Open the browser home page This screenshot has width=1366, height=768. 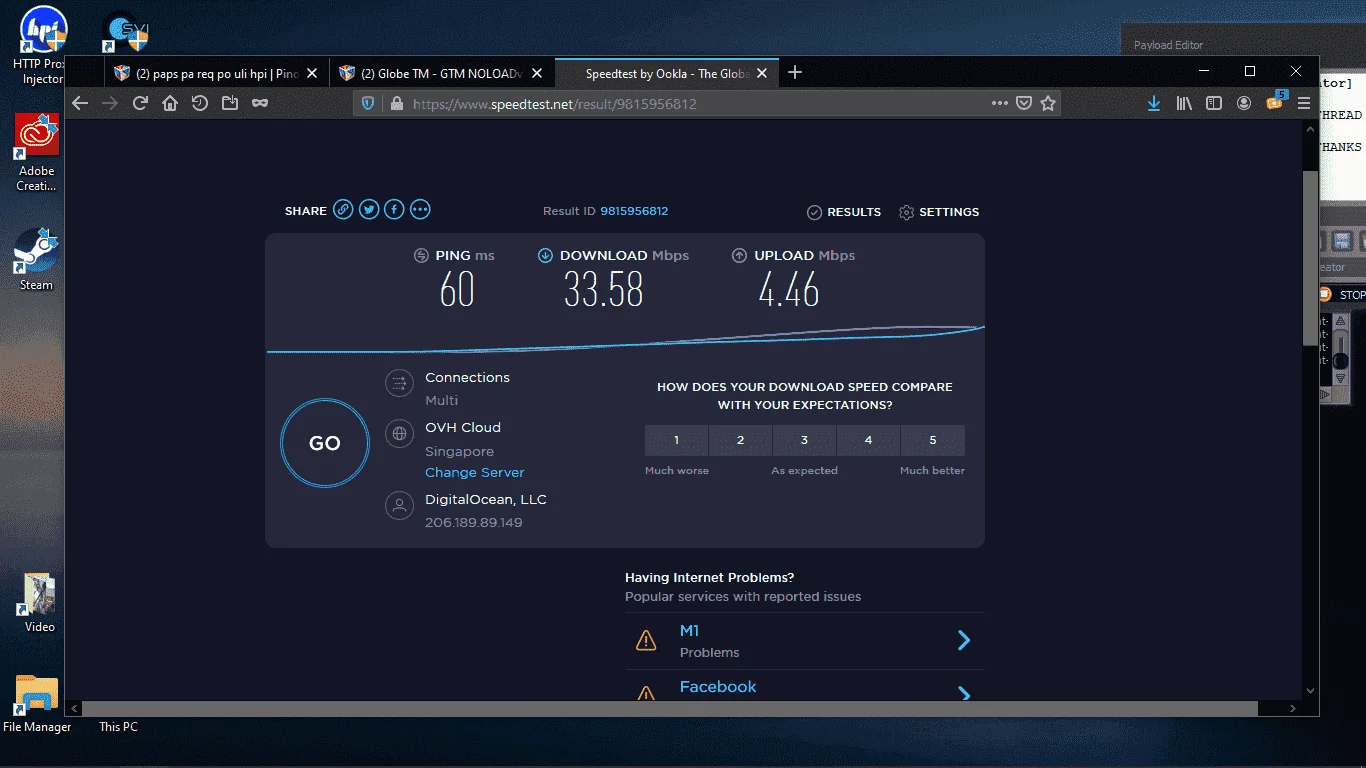(170, 103)
